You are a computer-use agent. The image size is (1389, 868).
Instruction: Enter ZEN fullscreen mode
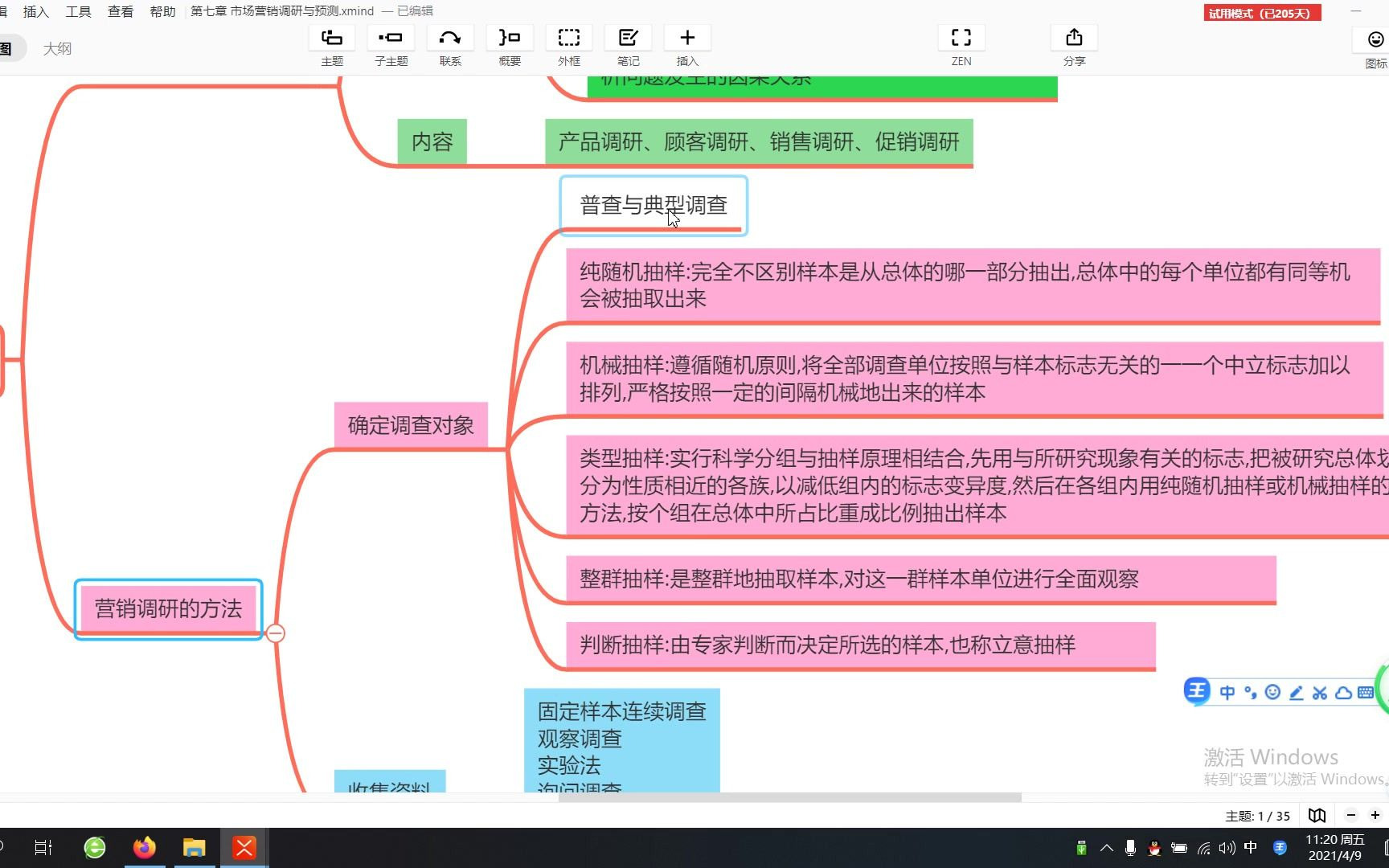pos(961,47)
